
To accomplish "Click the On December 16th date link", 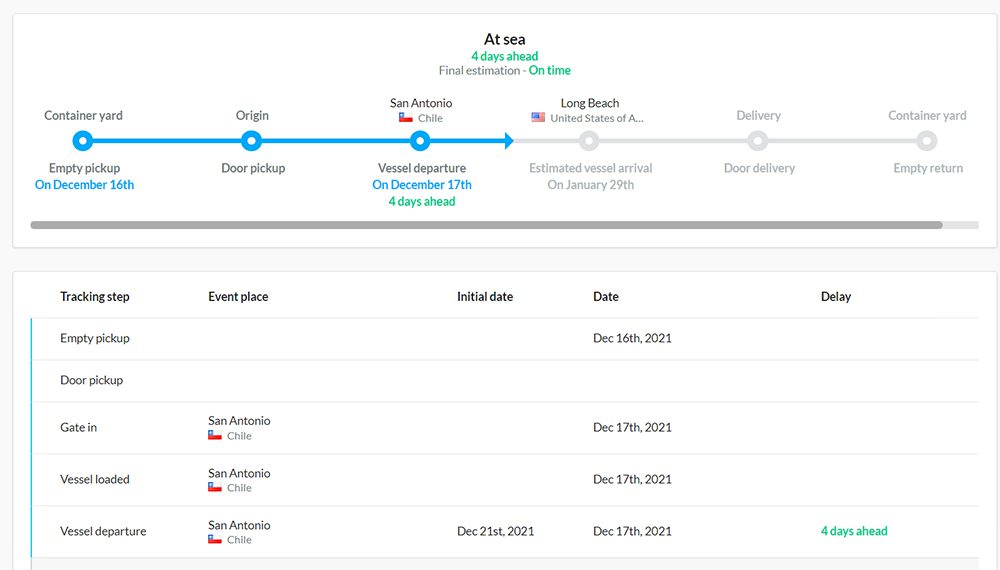I will click(x=84, y=185).
